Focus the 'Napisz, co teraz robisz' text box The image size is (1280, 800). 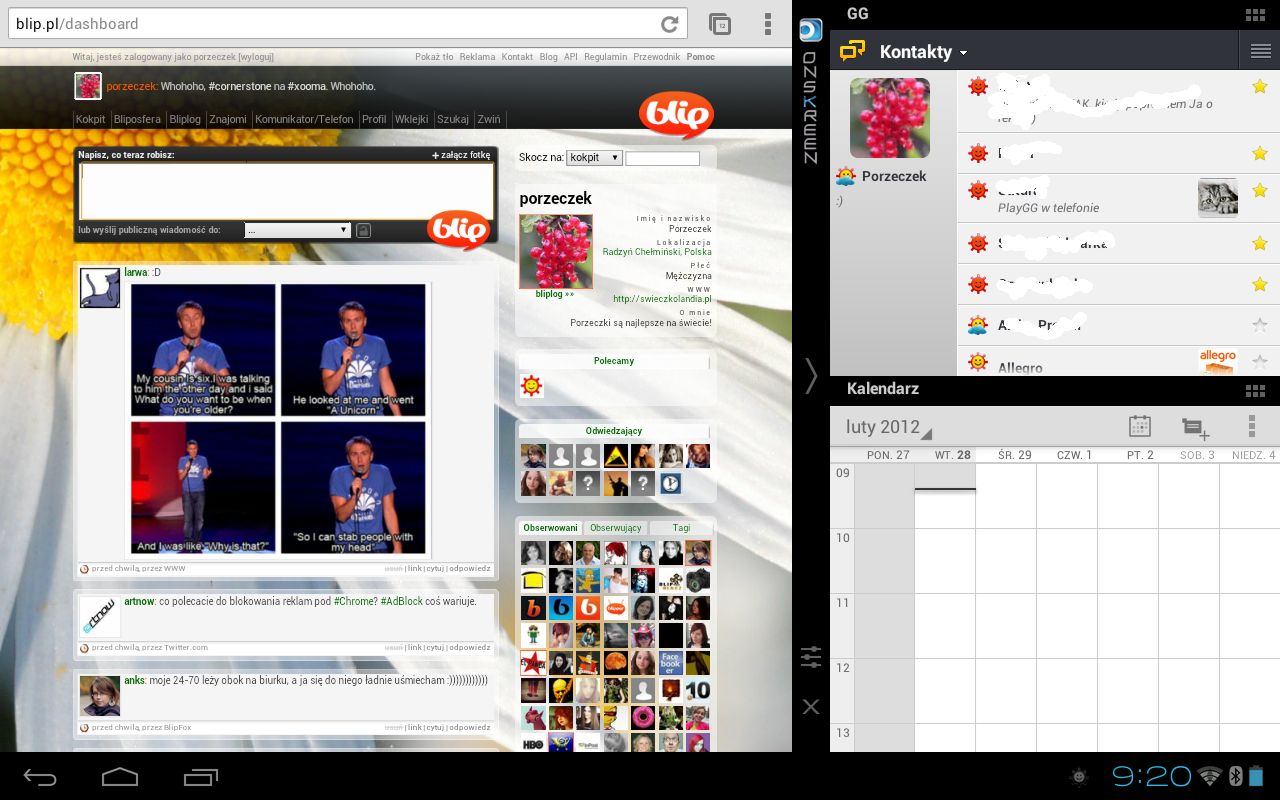[286, 190]
